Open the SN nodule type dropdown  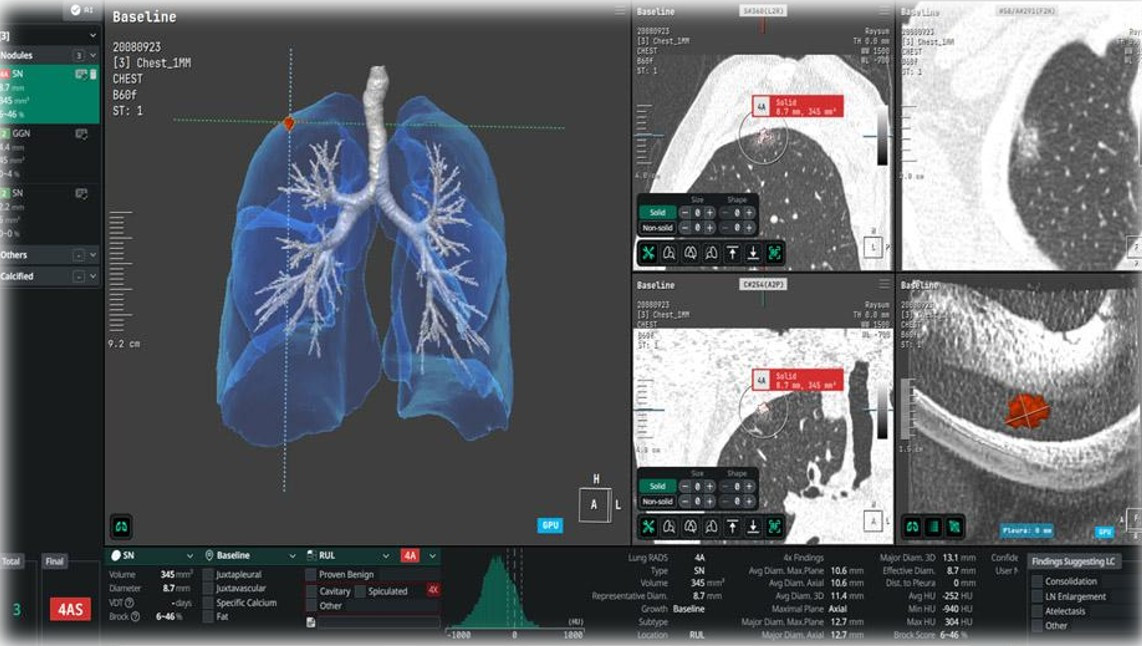click(151, 556)
